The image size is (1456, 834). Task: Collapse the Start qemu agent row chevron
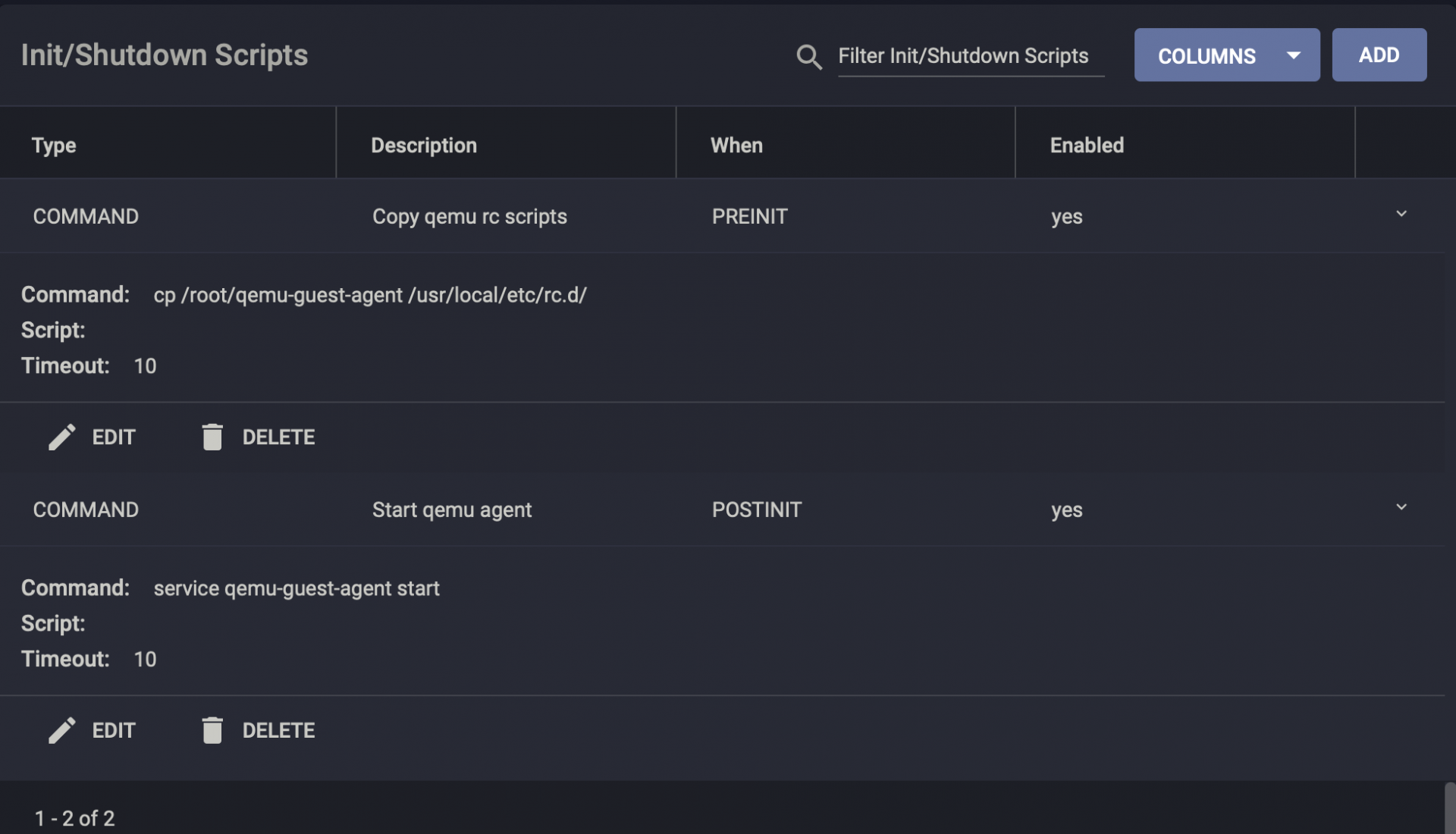pyautogui.click(x=1401, y=507)
